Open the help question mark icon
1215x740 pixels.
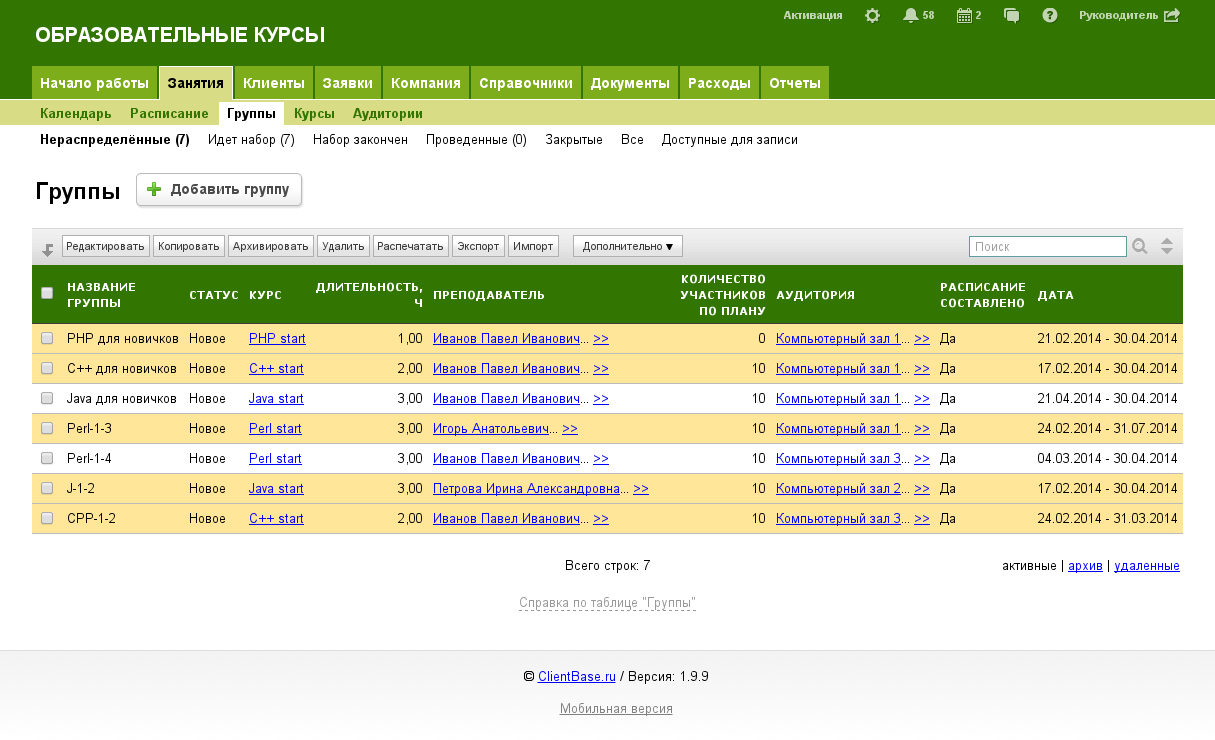(1049, 15)
